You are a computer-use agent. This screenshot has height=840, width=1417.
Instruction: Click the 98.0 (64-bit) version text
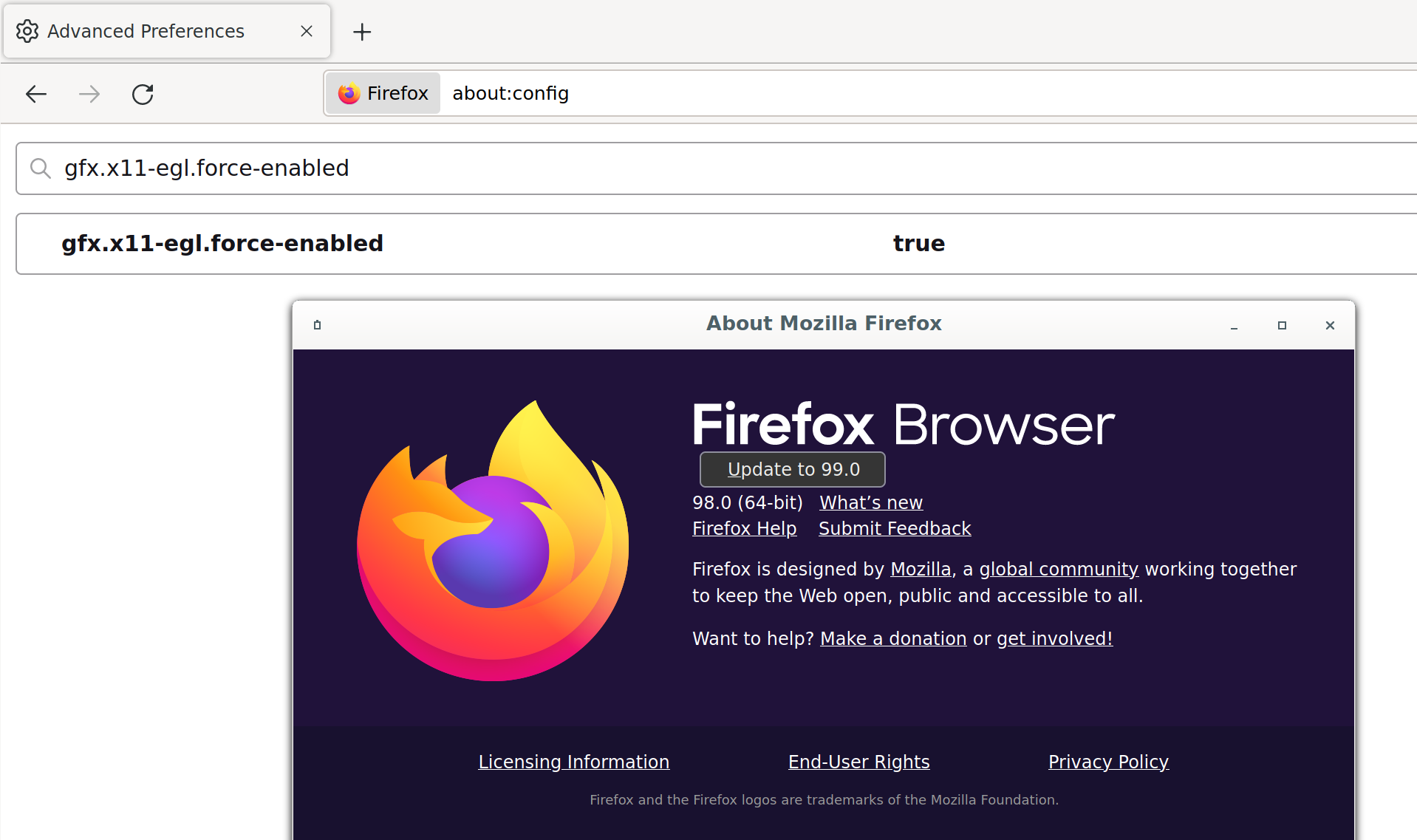click(x=747, y=502)
